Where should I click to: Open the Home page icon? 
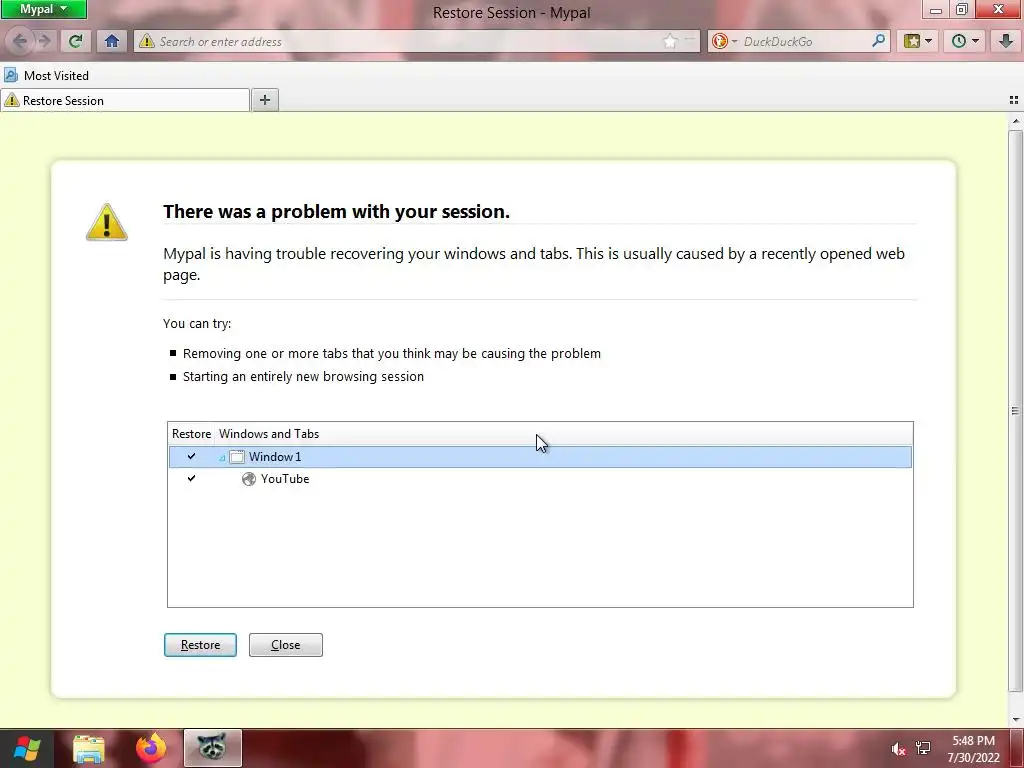coord(112,41)
